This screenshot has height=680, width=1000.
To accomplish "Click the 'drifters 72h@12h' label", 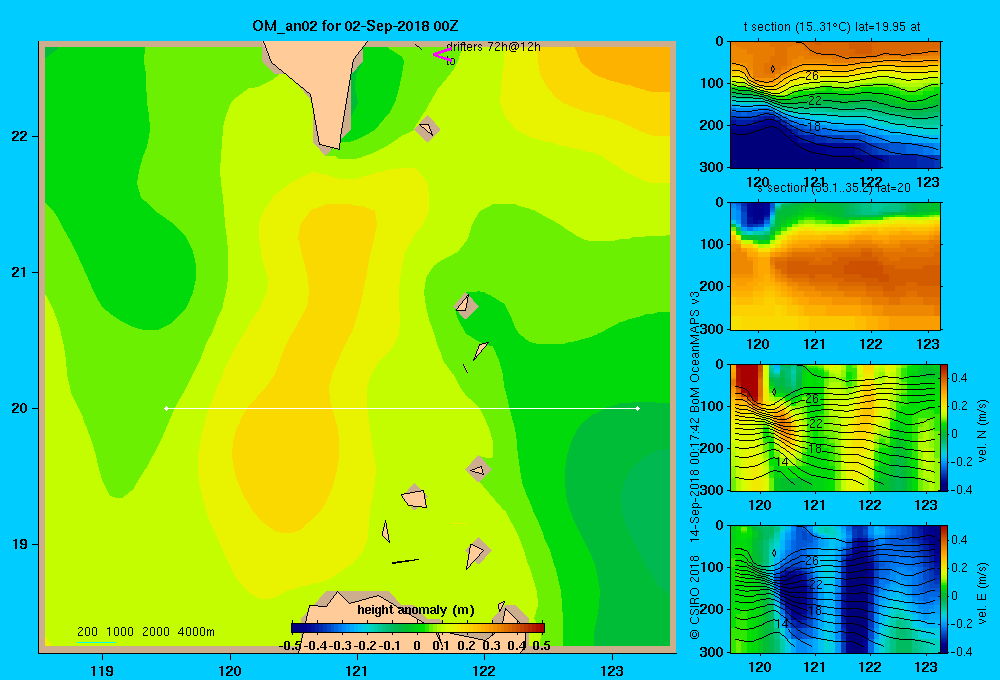I will (x=493, y=47).
